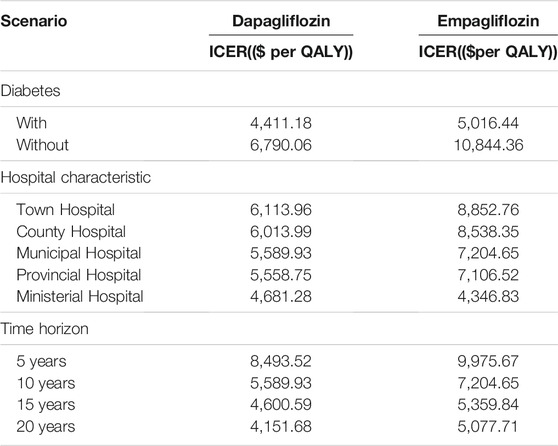Click the Without diabetes row label

[x=42, y=145]
